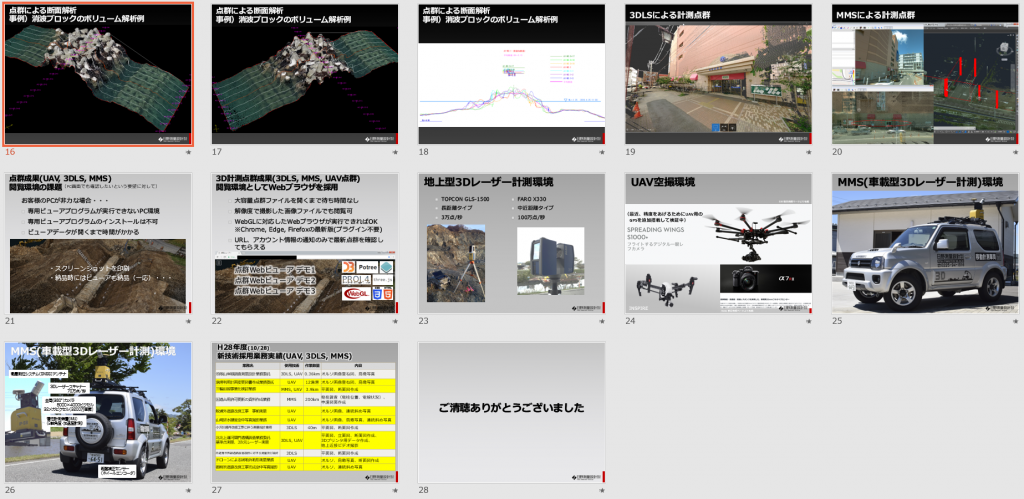Select slide 26 showing the vehicle rear view
Screen dimensions: 1024x499
point(98,412)
